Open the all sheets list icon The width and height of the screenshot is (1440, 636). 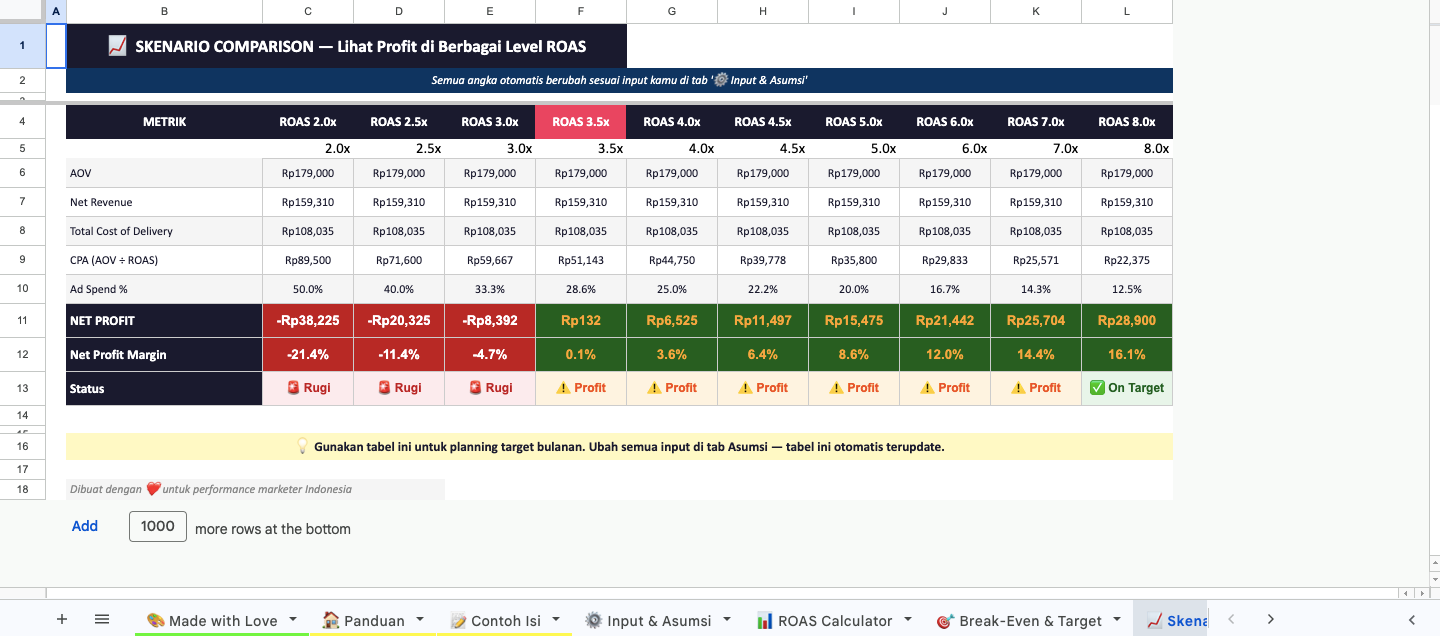(x=102, y=620)
